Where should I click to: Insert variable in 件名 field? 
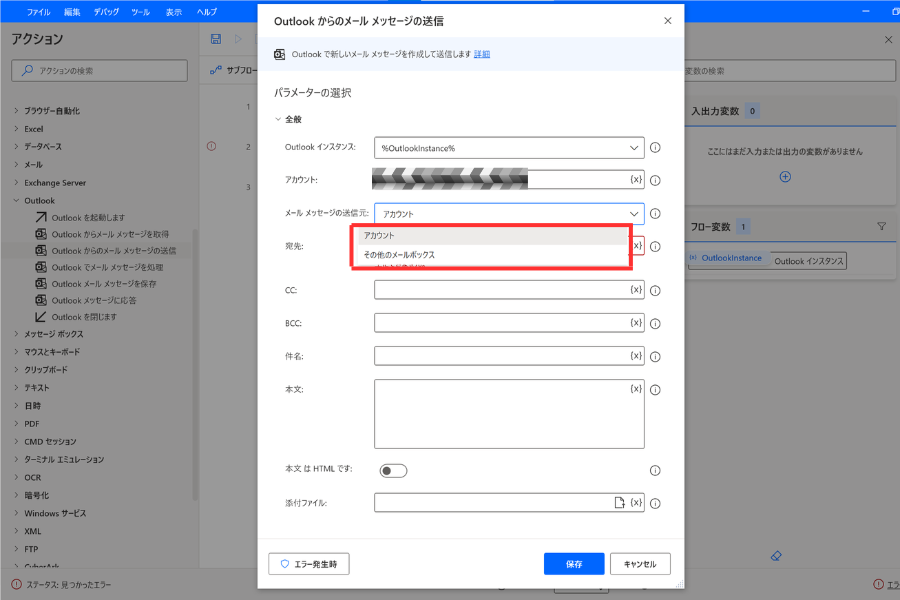coord(636,356)
